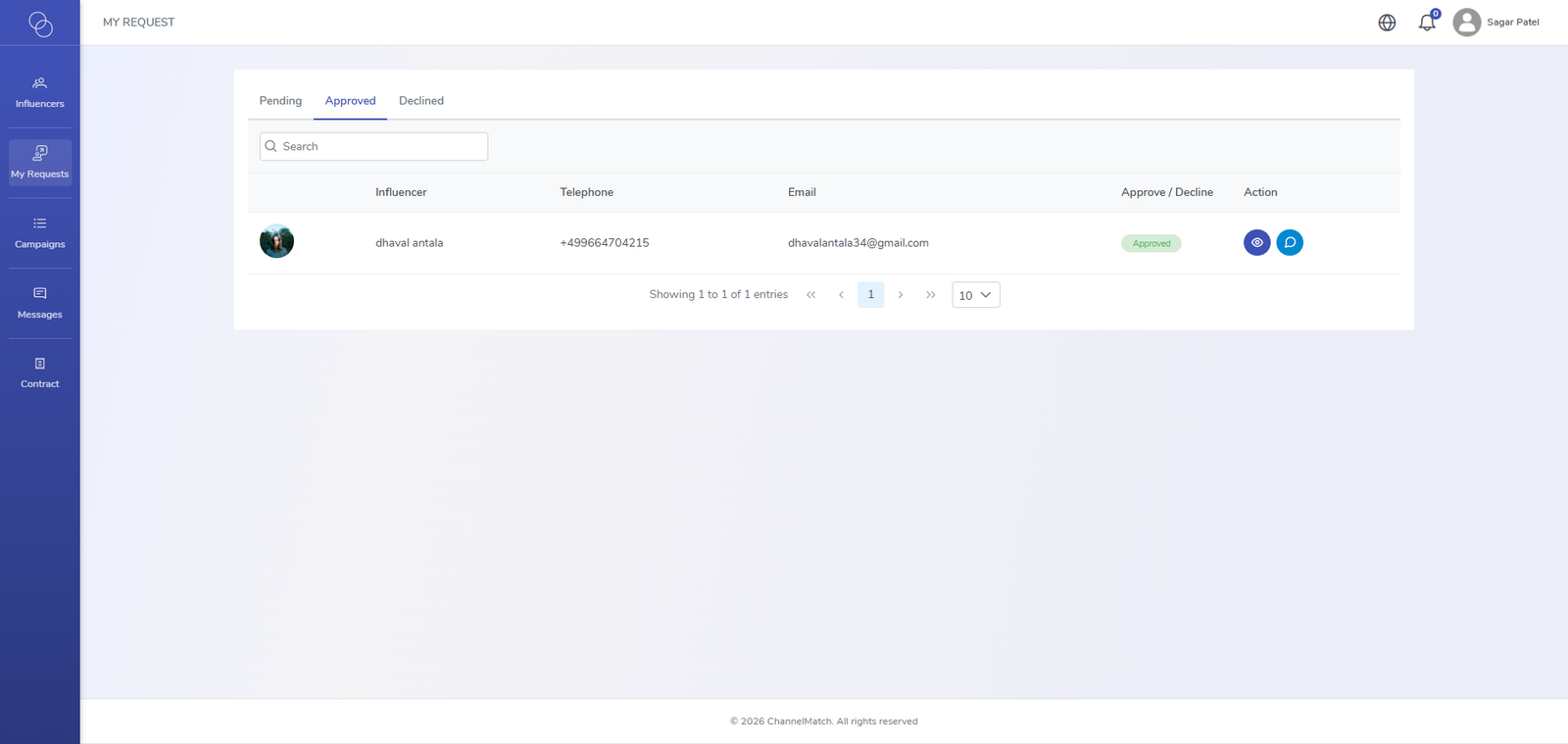Open the Contract sidebar section
The image size is (1568, 744).
tap(40, 372)
